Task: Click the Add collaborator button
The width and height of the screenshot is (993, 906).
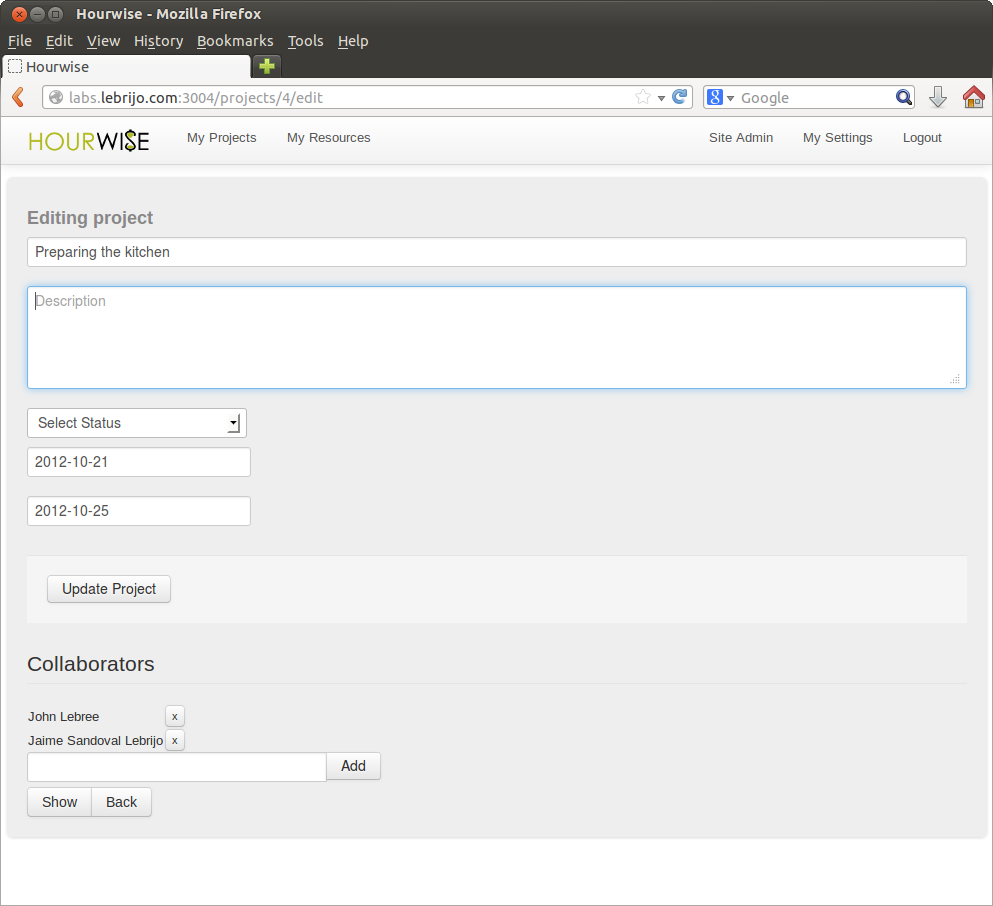Action: coord(353,766)
